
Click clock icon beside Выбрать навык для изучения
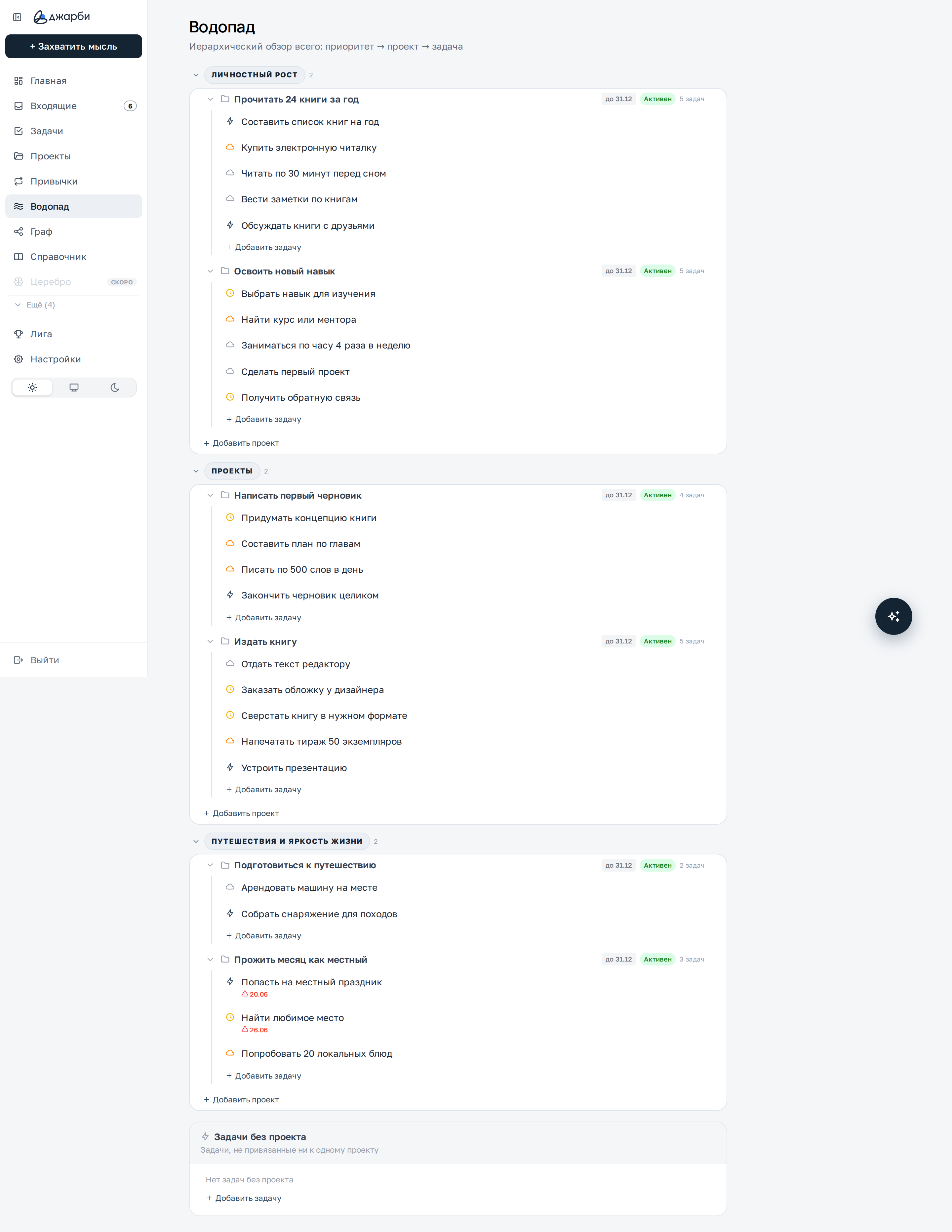click(x=230, y=293)
